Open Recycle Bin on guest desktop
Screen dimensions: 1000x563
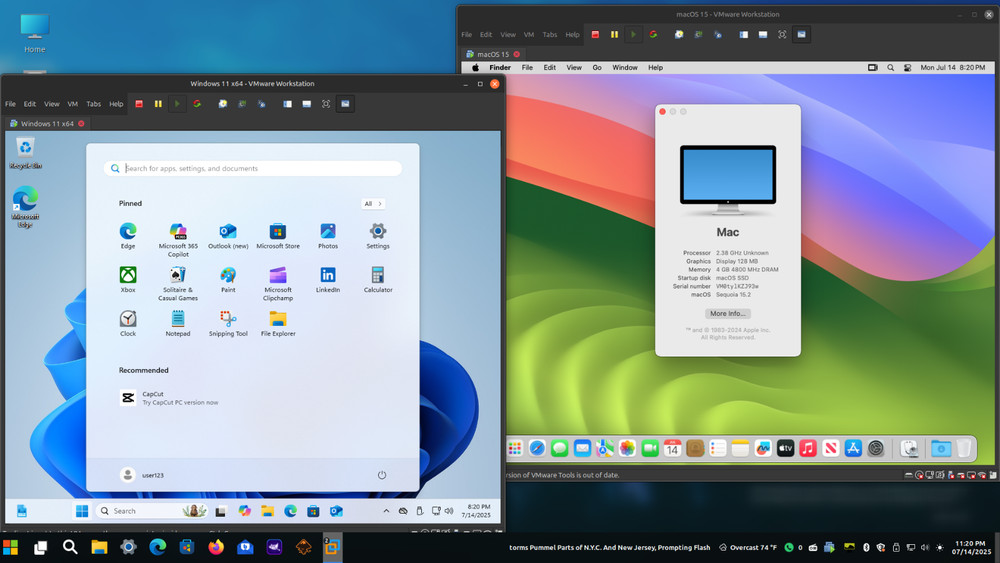click(x=26, y=154)
